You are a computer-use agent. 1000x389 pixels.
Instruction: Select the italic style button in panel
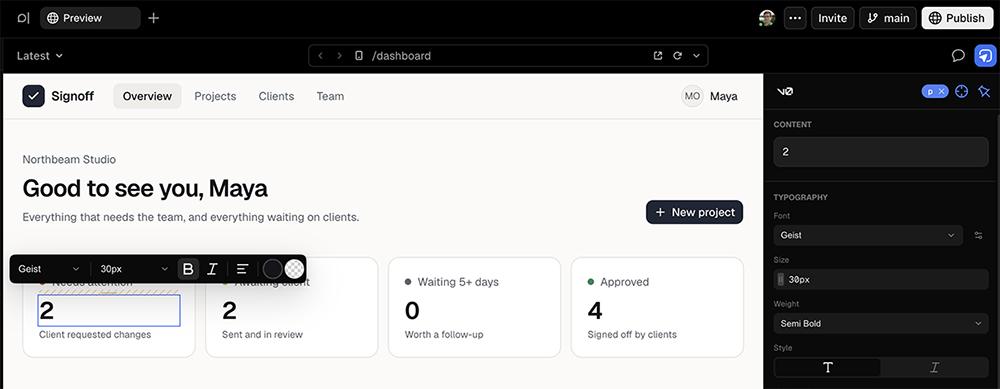[934, 367]
